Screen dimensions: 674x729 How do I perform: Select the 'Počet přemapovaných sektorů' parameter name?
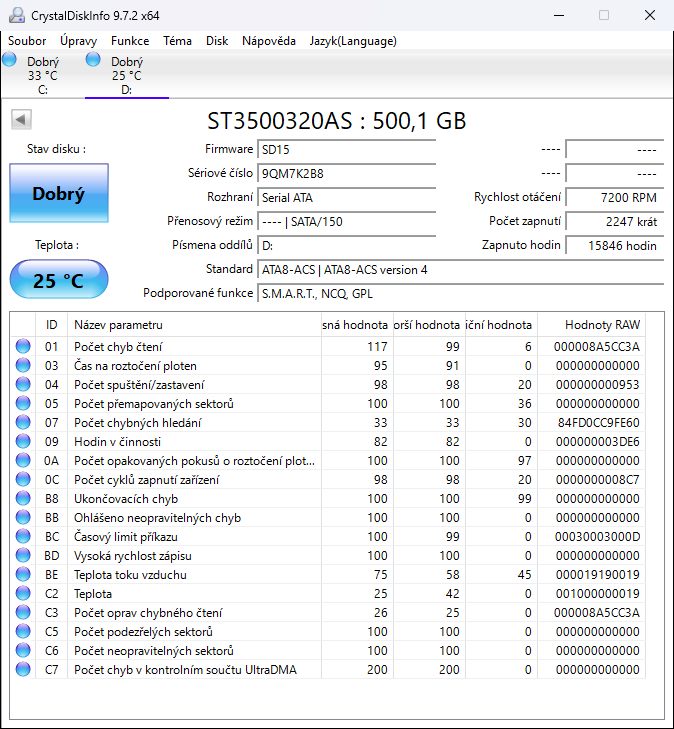click(154, 404)
